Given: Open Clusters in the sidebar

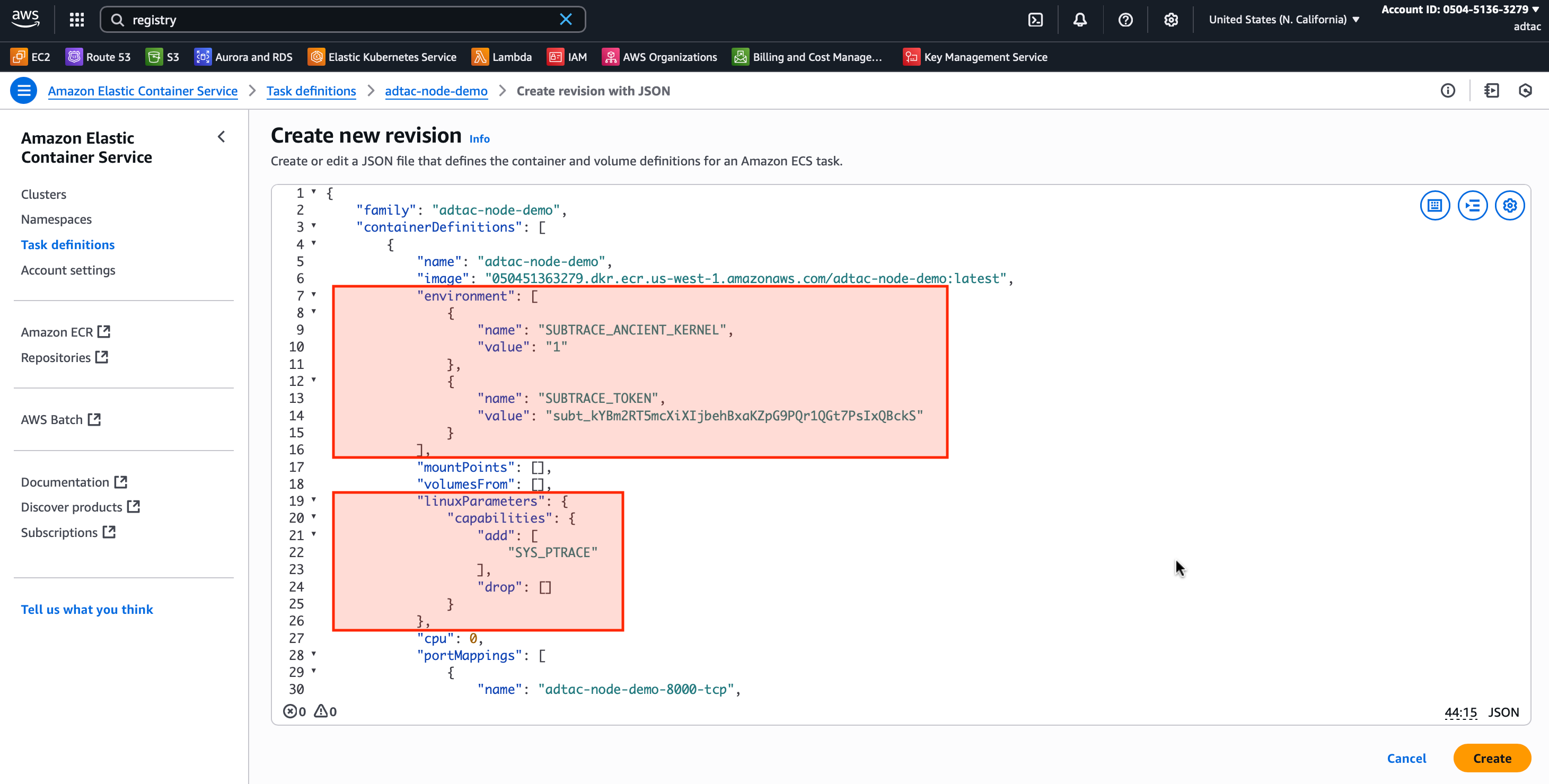Looking at the screenshot, I should click(x=43, y=194).
